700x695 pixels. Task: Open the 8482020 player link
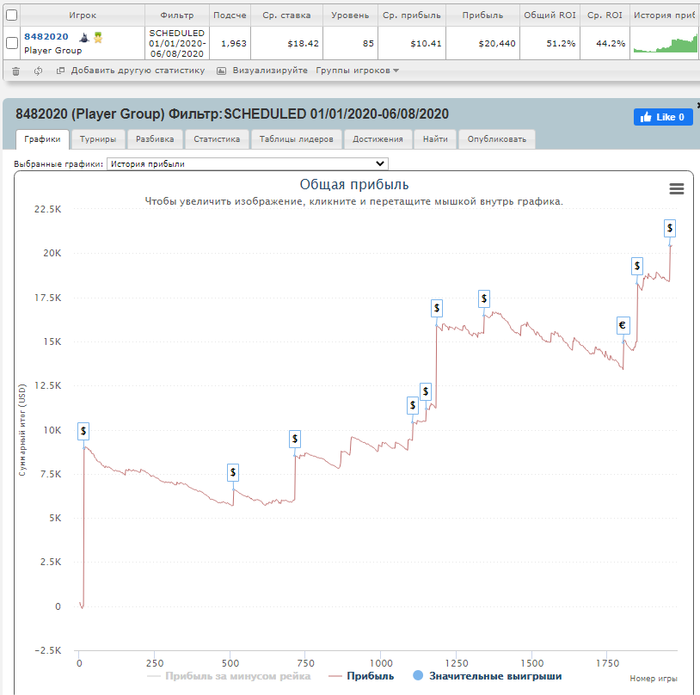click(x=46, y=37)
